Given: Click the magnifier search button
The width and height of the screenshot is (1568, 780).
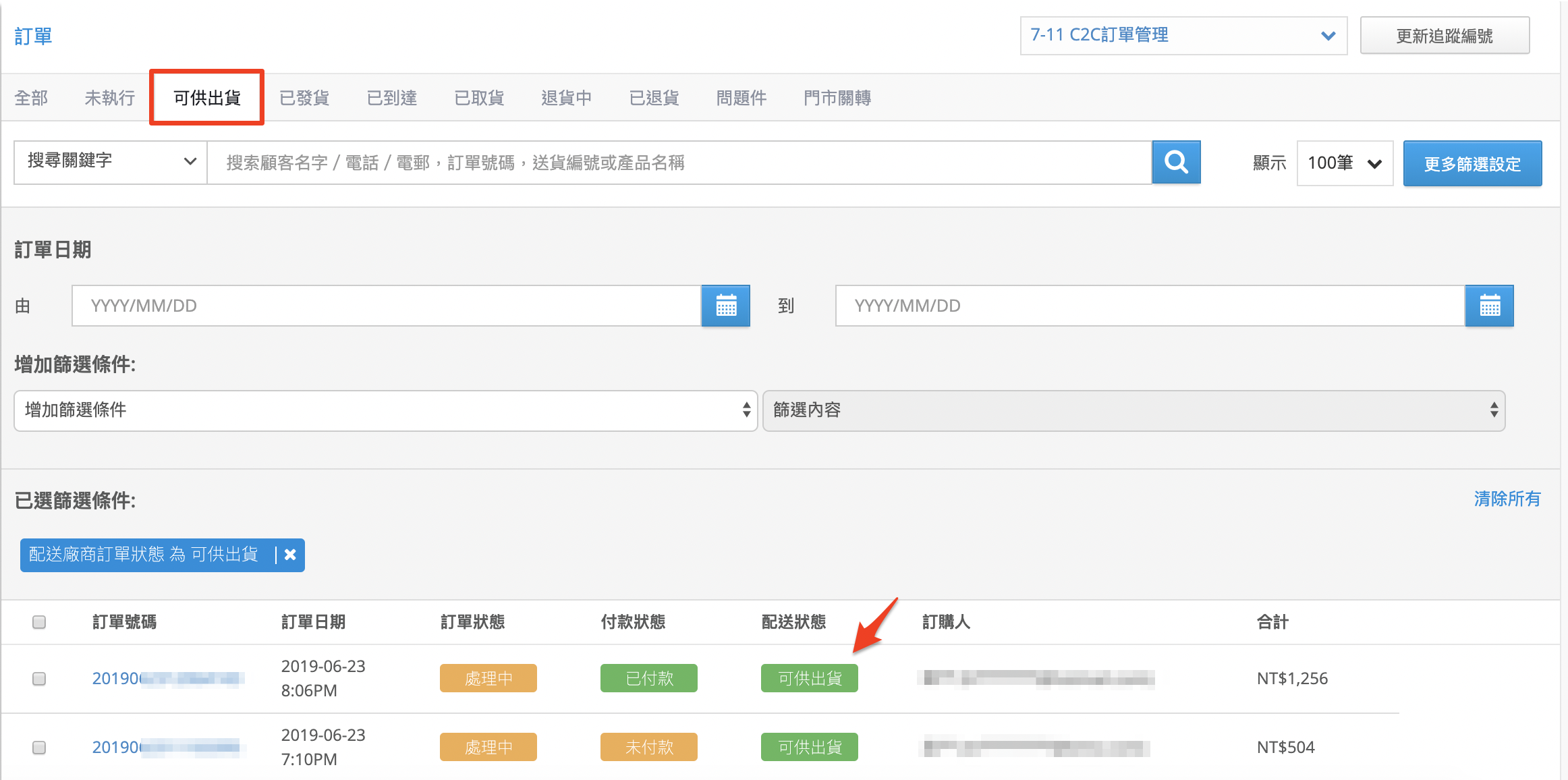Looking at the screenshot, I should pos(1176,162).
